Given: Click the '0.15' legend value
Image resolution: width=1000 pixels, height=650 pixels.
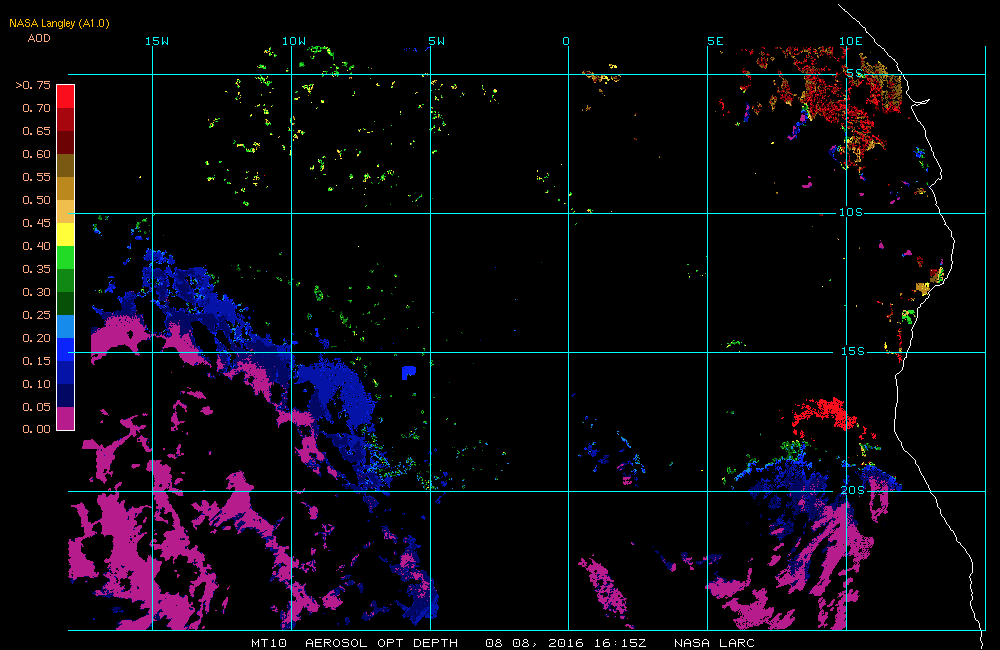Looking at the screenshot, I should tap(36, 361).
